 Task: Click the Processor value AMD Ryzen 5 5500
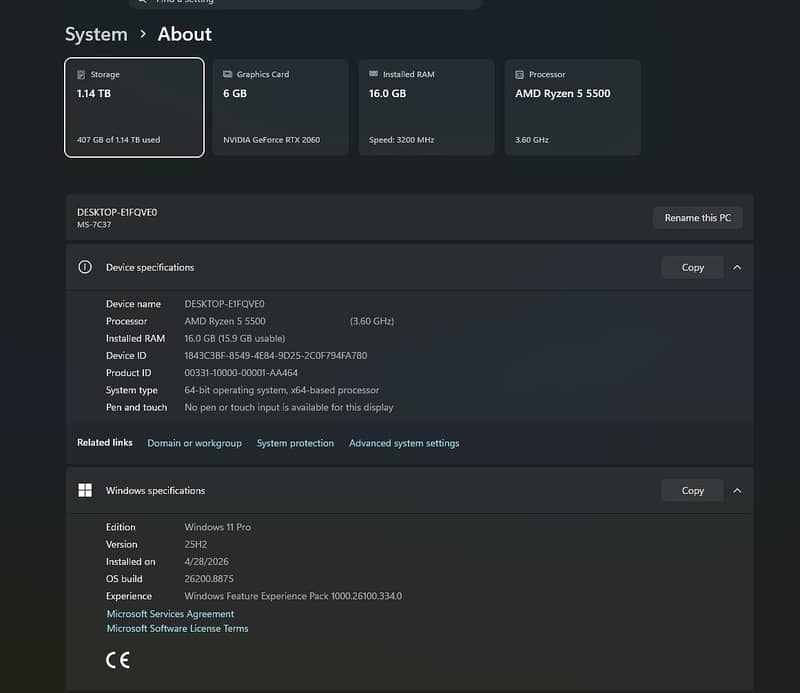tap(225, 321)
